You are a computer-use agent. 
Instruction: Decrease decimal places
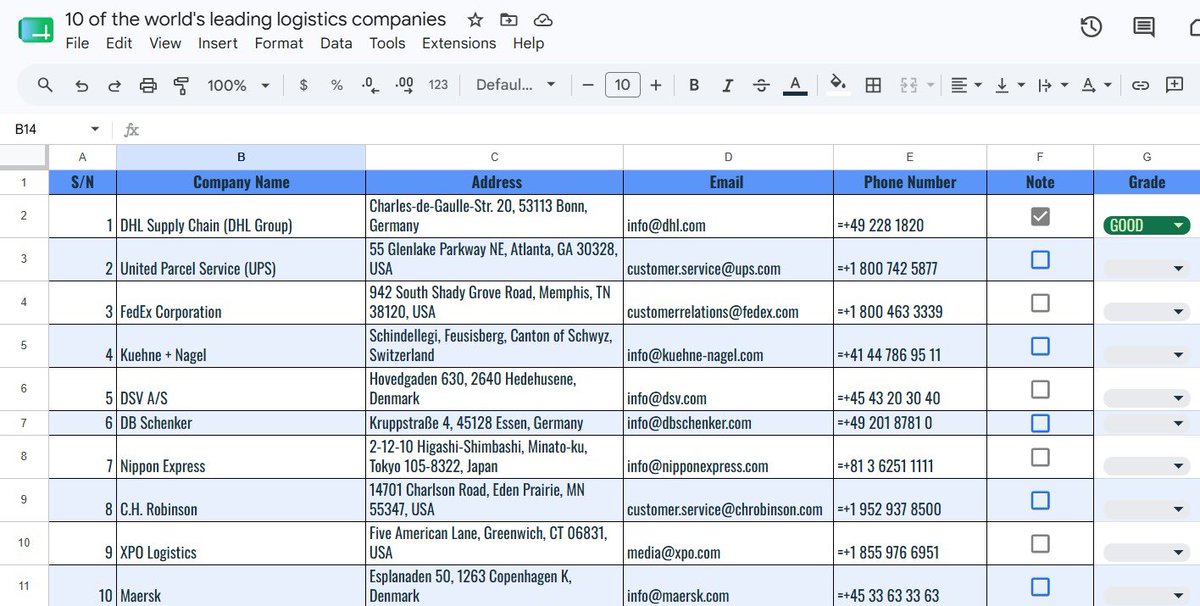coord(370,85)
